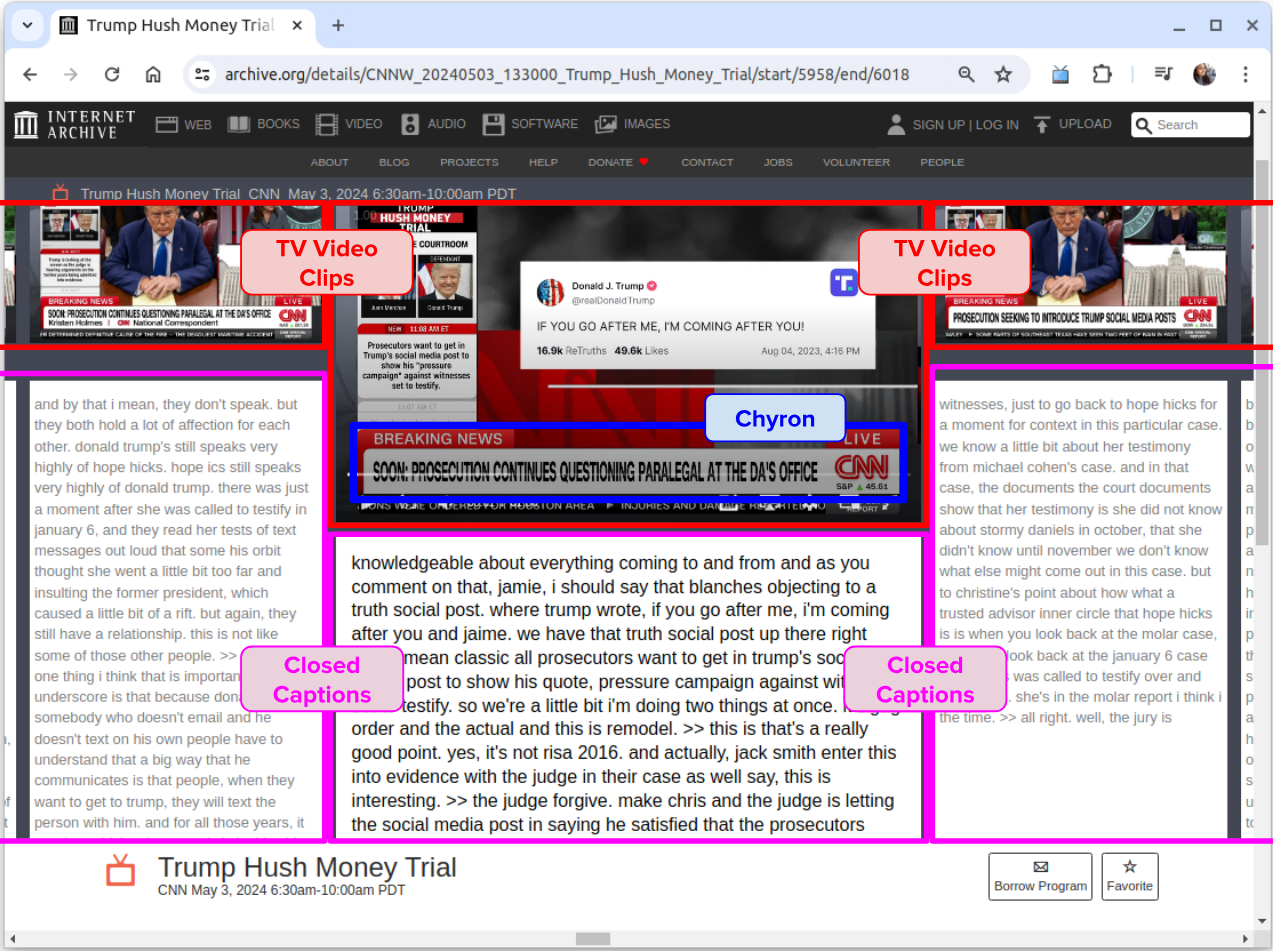The width and height of the screenshot is (1273, 951).
Task: Open the Books section in navigation
Action: click(x=263, y=124)
